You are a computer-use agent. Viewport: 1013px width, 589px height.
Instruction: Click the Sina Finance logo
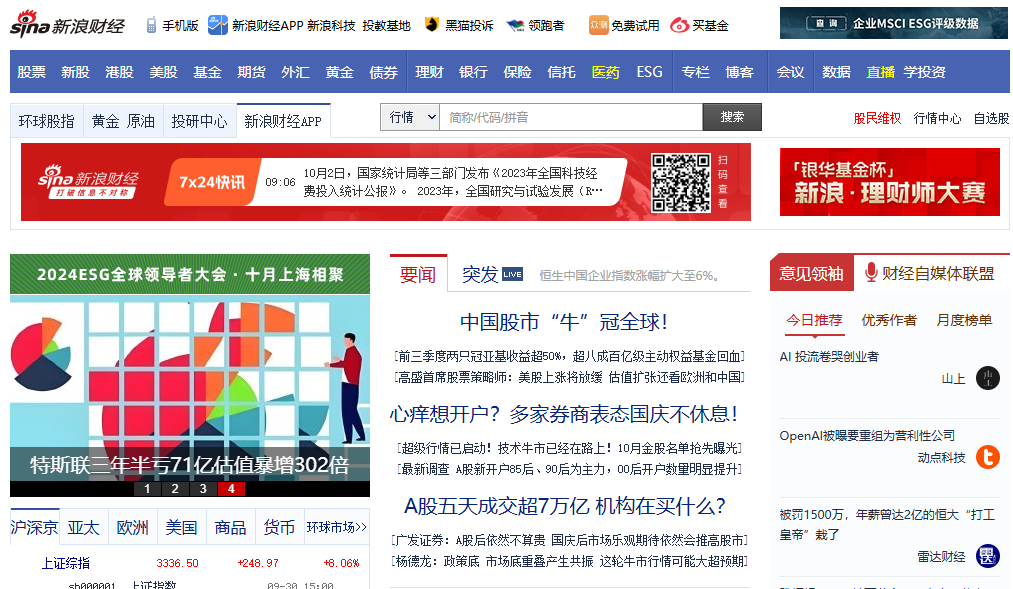click(x=67, y=25)
